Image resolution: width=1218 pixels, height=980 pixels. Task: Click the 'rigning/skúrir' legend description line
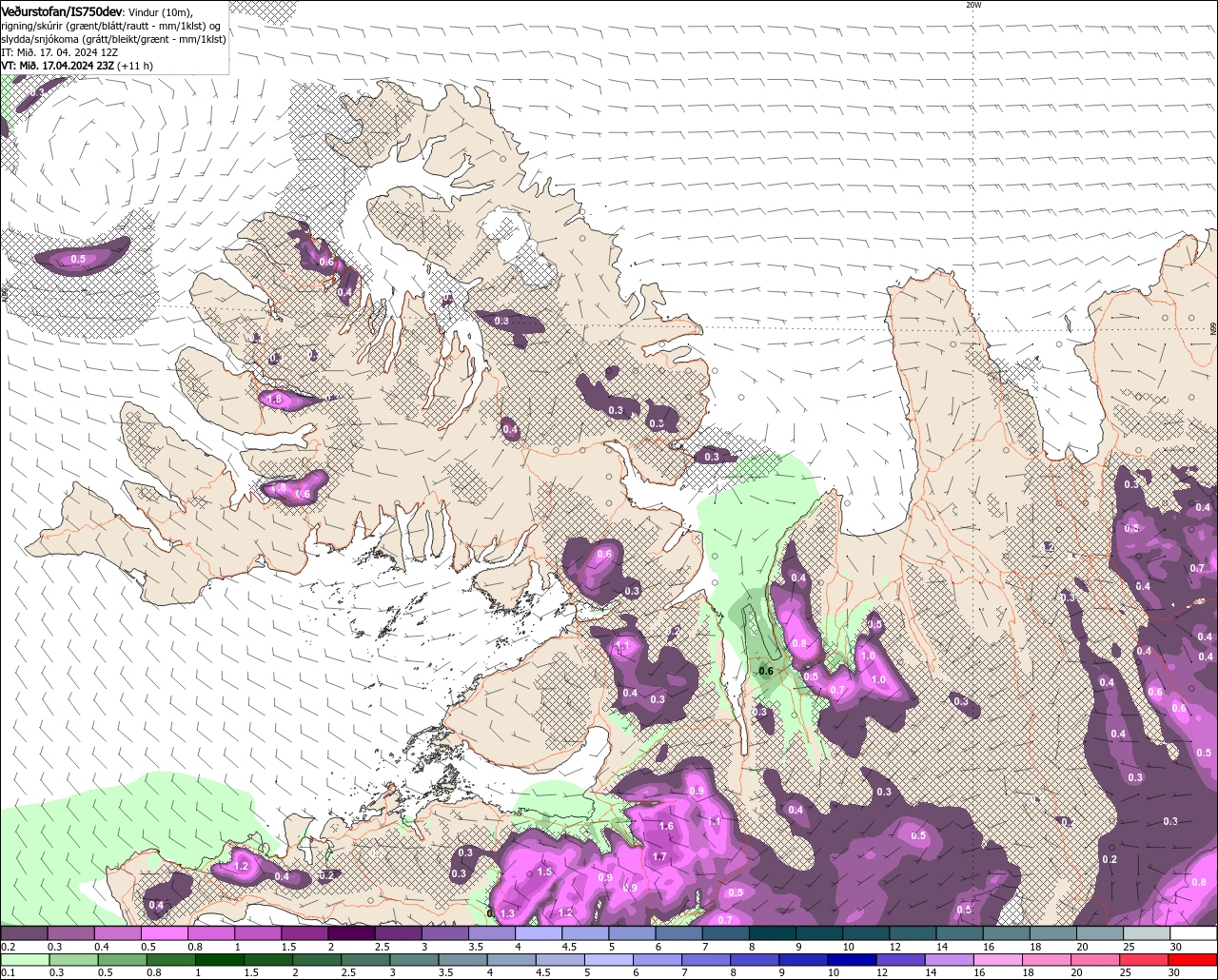click(x=111, y=26)
